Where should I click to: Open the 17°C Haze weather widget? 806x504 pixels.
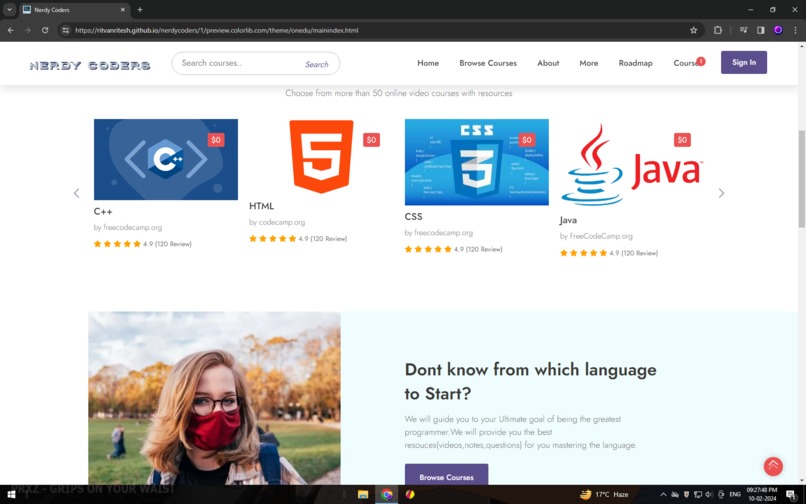[x=604, y=495]
